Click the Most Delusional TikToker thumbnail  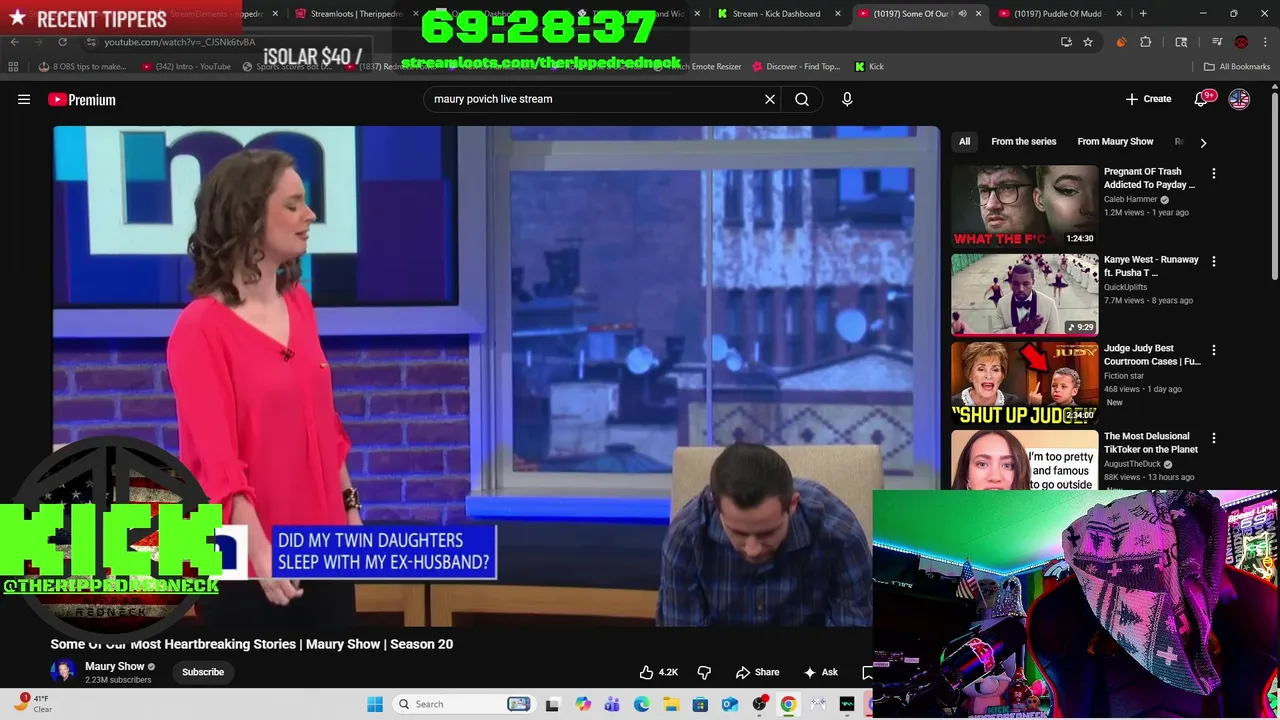1024,460
